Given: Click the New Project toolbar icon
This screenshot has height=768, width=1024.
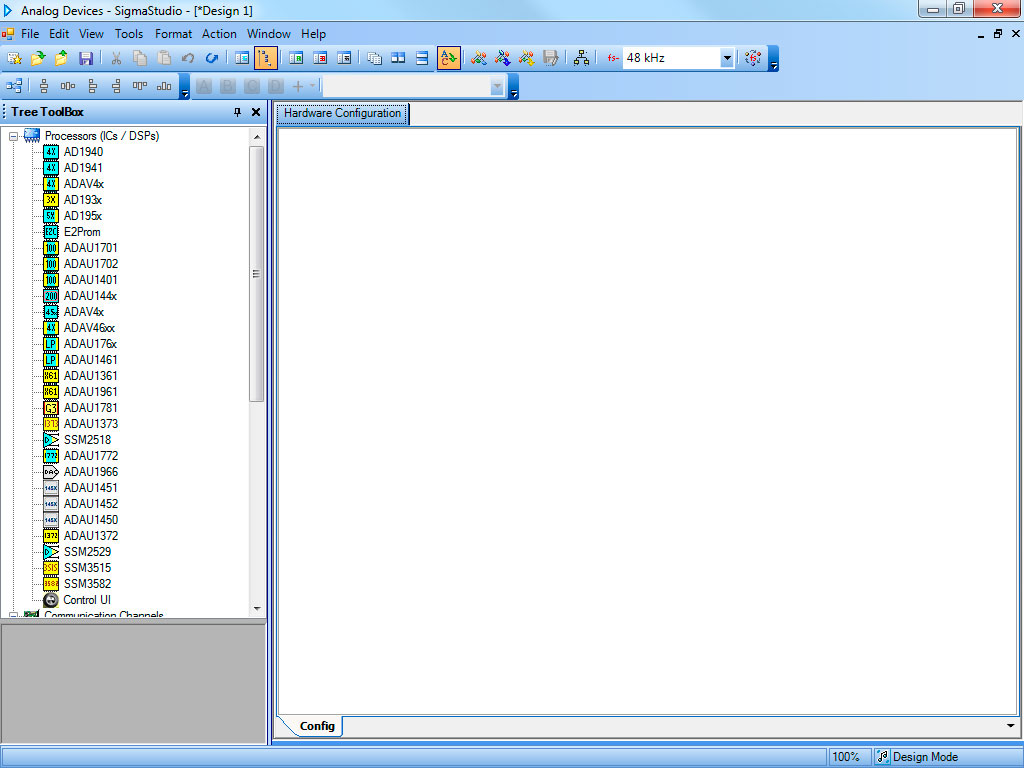Looking at the screenshot, I should (x=14, y=58).
